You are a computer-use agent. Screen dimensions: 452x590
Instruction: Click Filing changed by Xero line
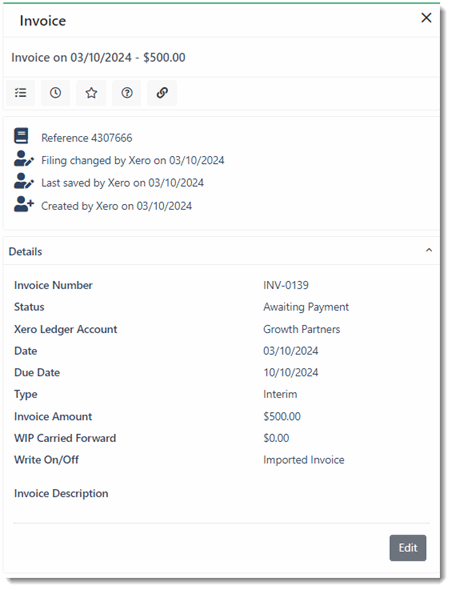pyautogui.click(x=132, y=161)
